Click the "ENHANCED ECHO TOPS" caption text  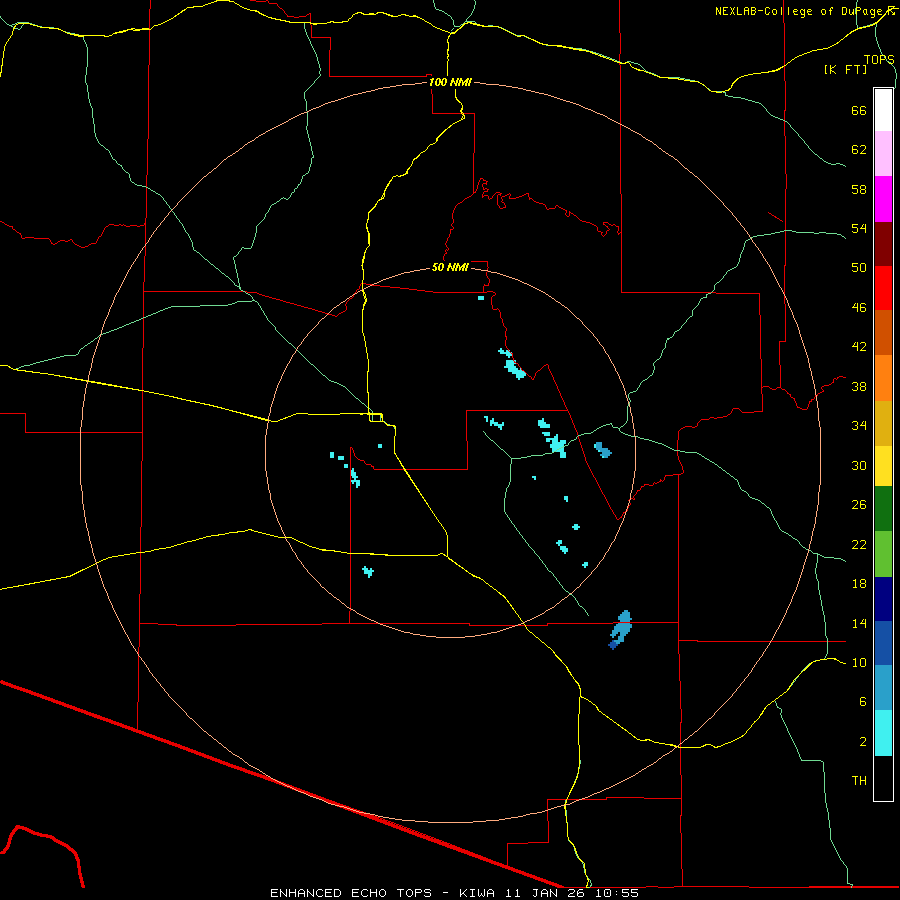(x=351, y=893)
